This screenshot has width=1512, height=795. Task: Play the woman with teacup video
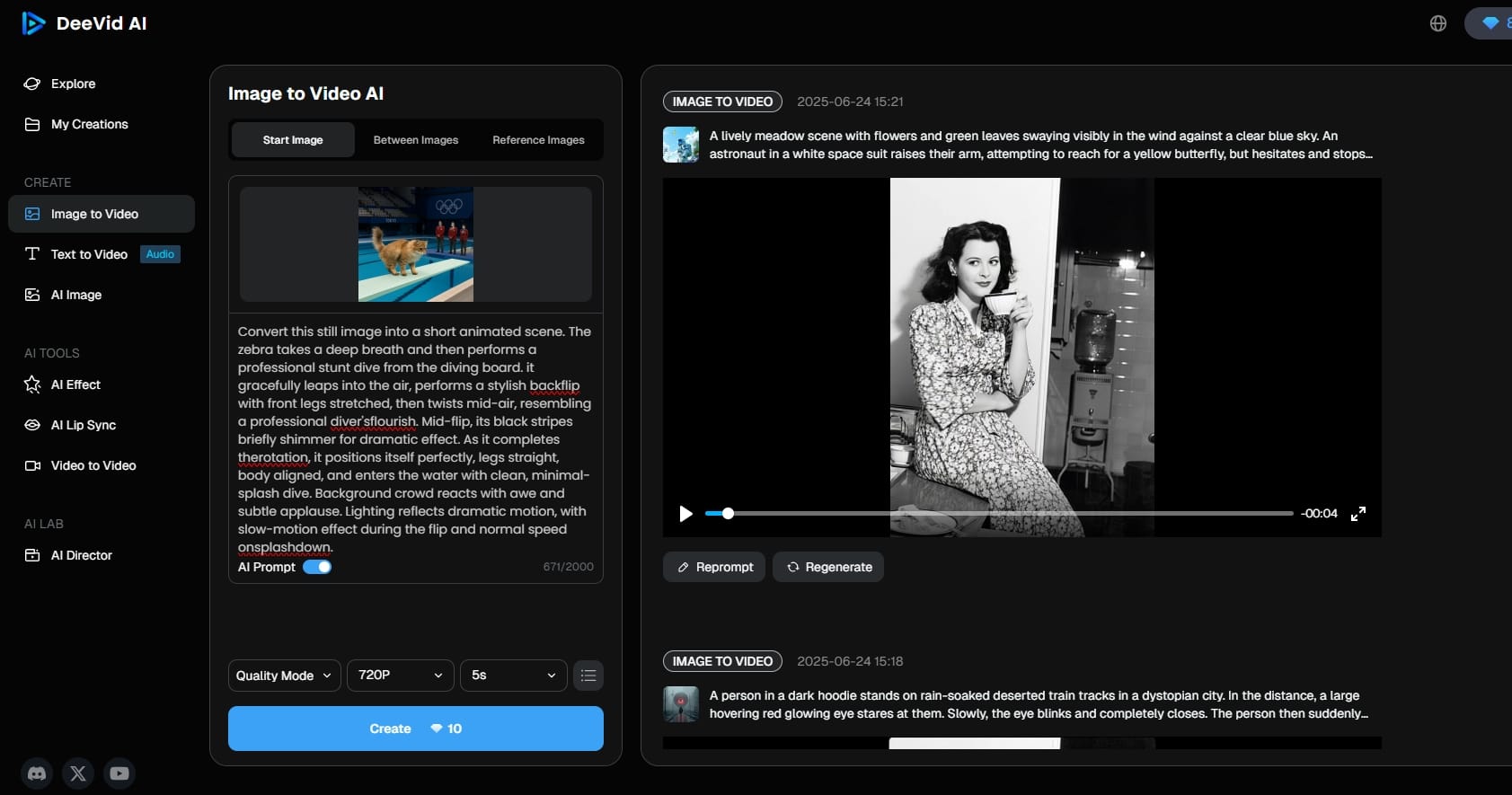click(685, 514)
